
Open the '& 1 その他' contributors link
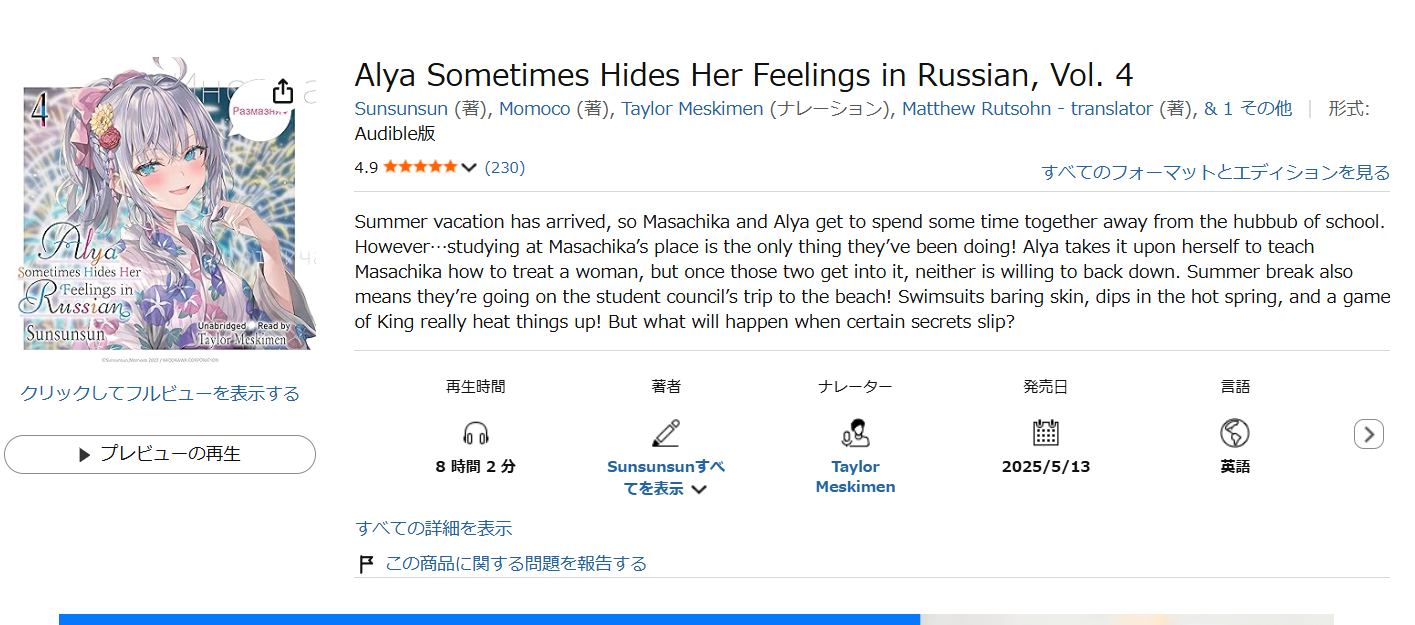pos(1247,109)
